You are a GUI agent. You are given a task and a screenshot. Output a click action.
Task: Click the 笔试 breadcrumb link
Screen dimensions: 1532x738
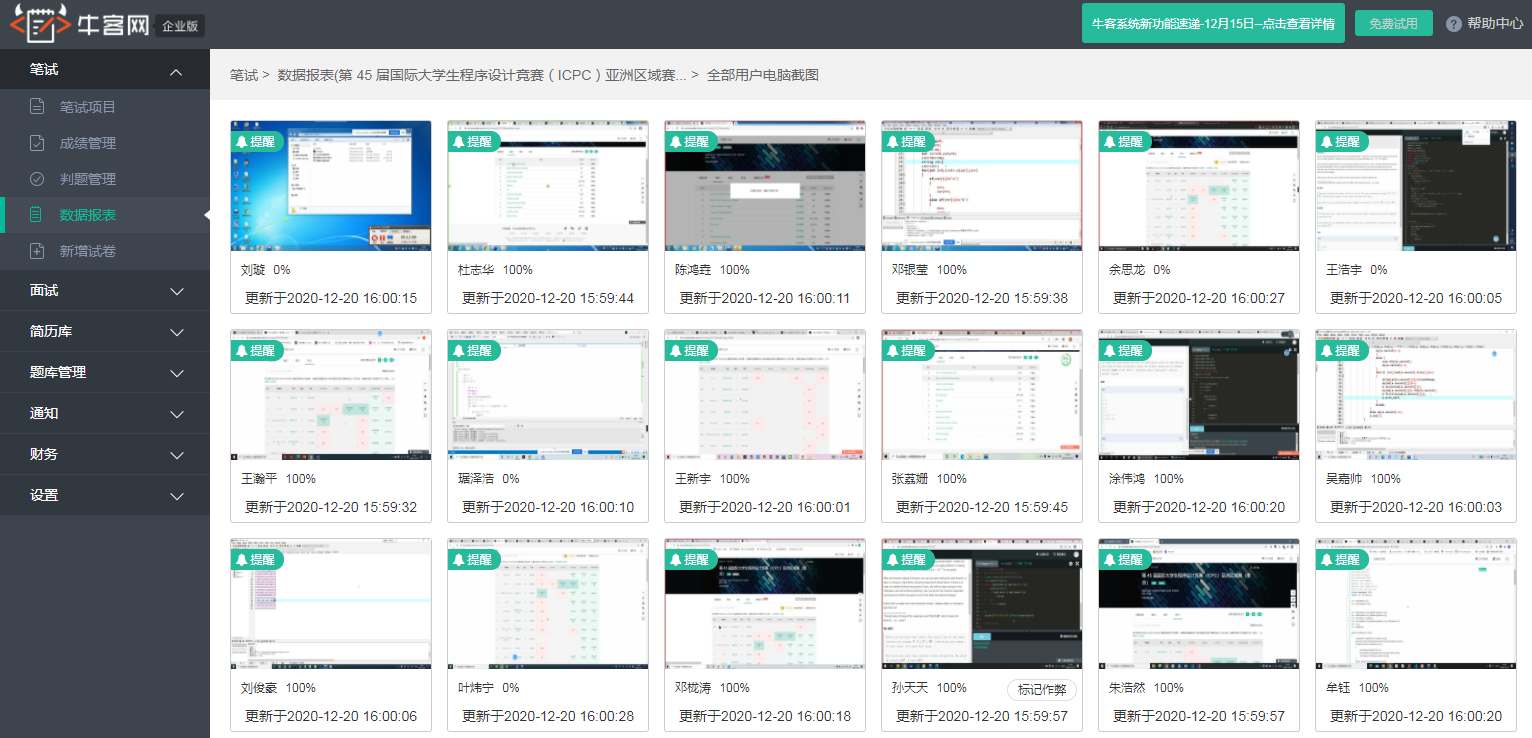[243, 75]
